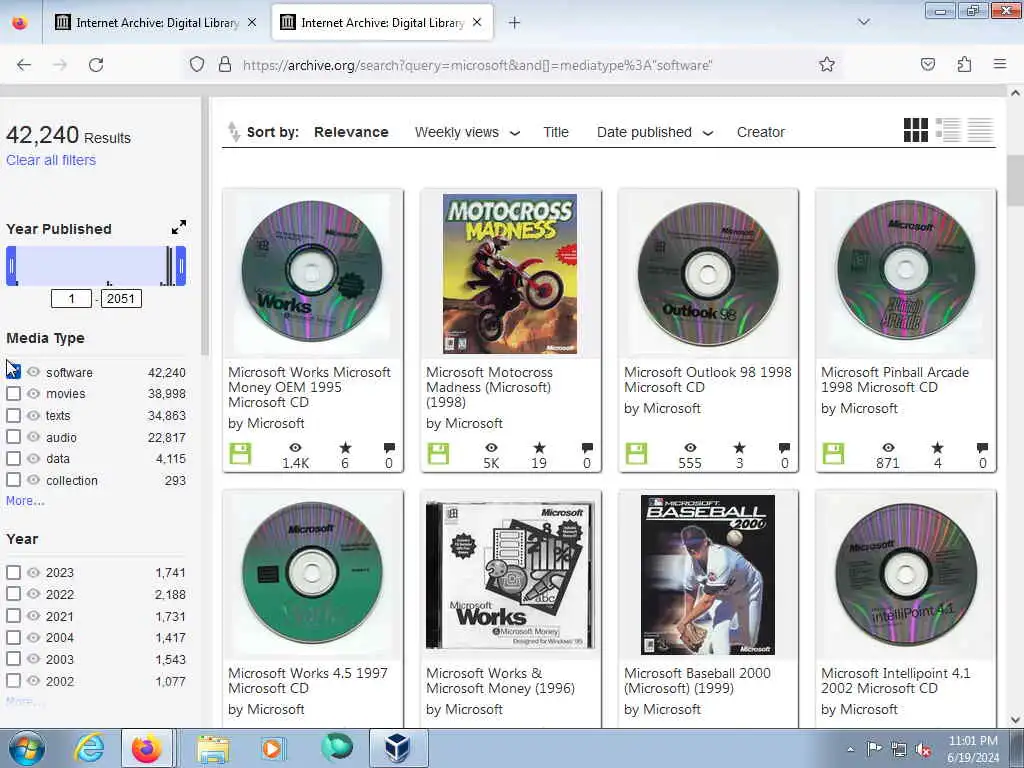1024x768 pixels.
Task: Check the movies media type checkbox
Action: pyautogui.click(x=13, y=393)
